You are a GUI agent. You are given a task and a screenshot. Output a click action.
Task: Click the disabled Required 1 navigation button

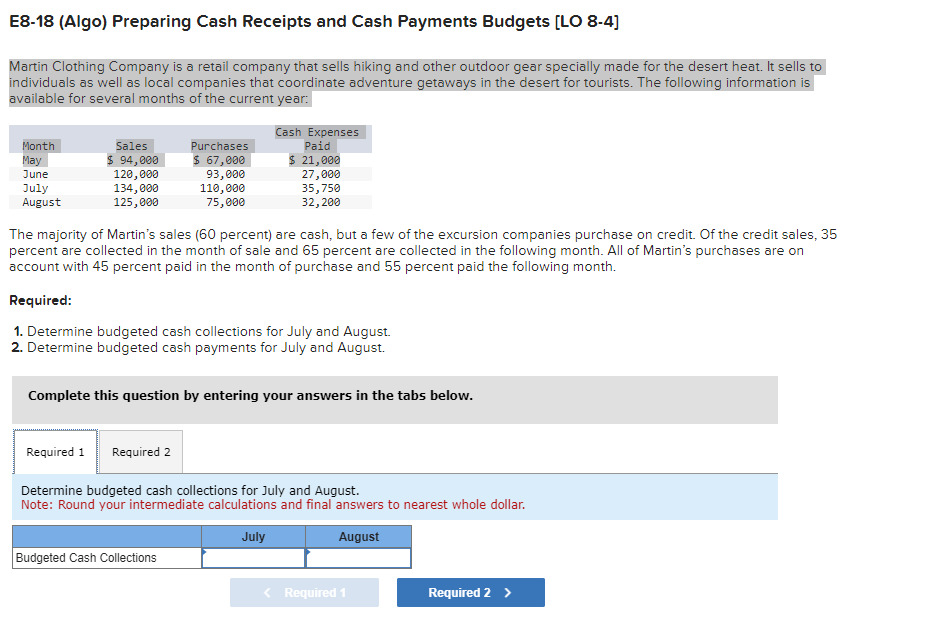304,592
